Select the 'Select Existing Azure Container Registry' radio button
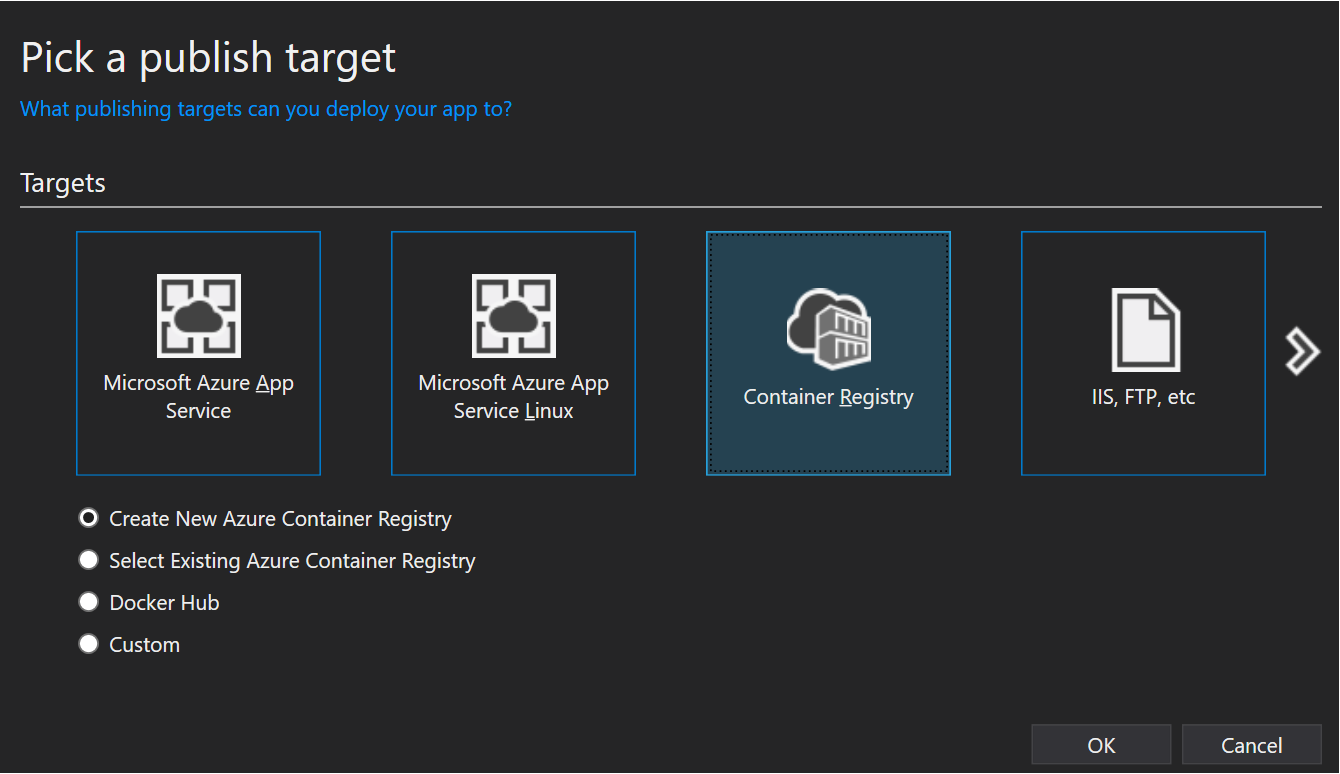 point(89,560)
